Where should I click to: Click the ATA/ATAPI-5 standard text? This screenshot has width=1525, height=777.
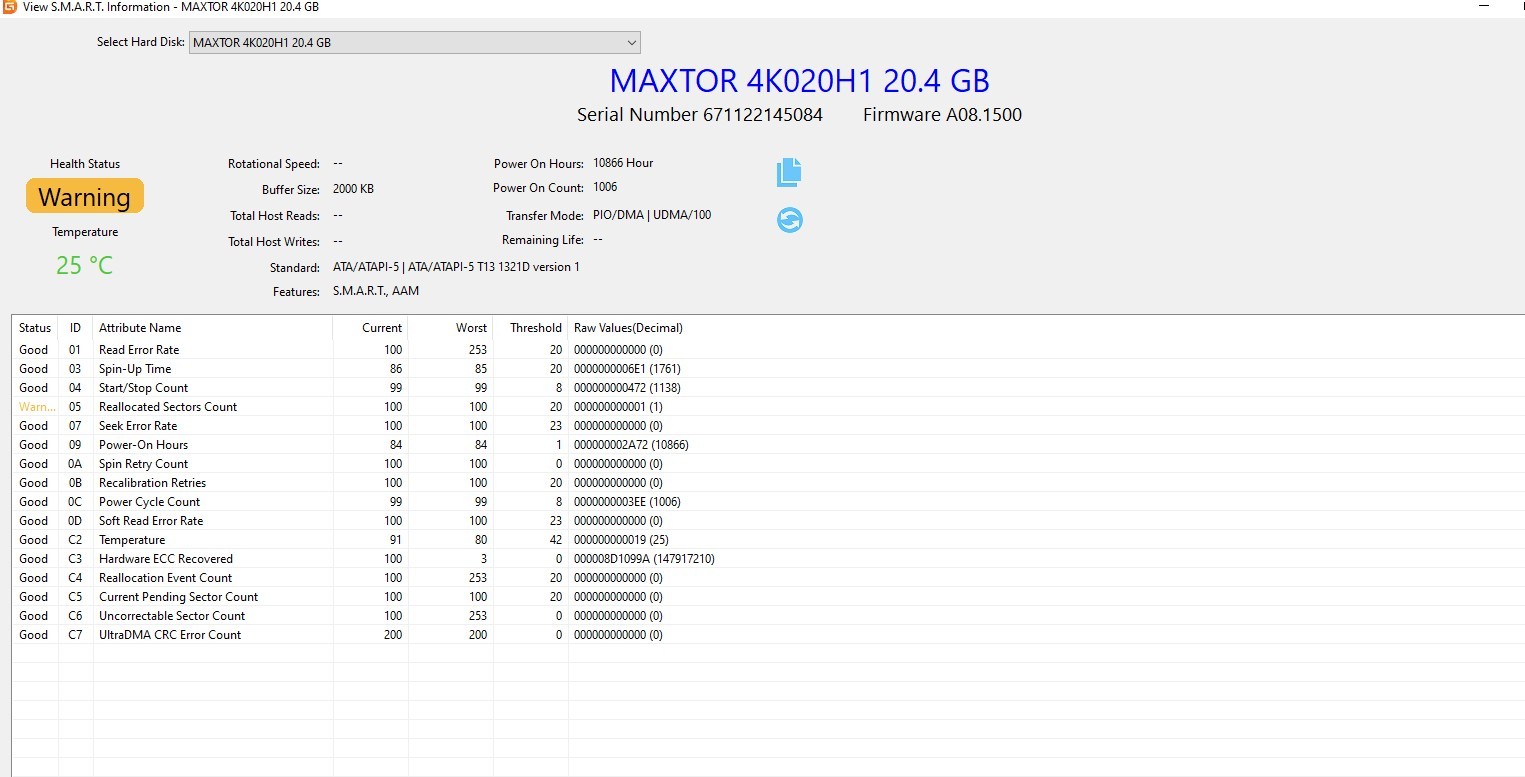pos(456,267)
